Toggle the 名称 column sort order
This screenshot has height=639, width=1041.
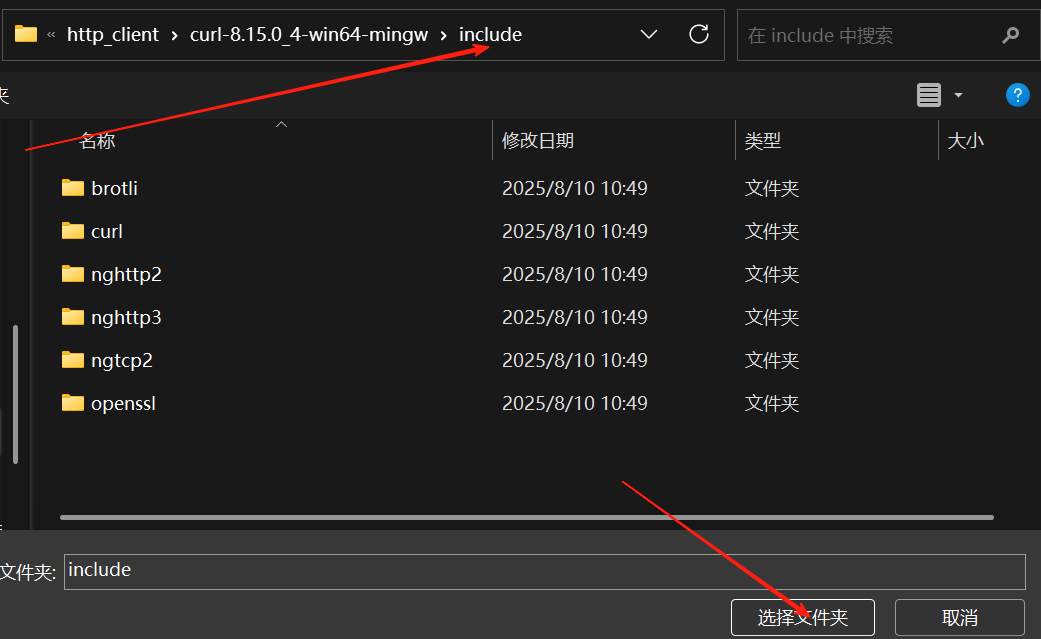click(97, 140)
